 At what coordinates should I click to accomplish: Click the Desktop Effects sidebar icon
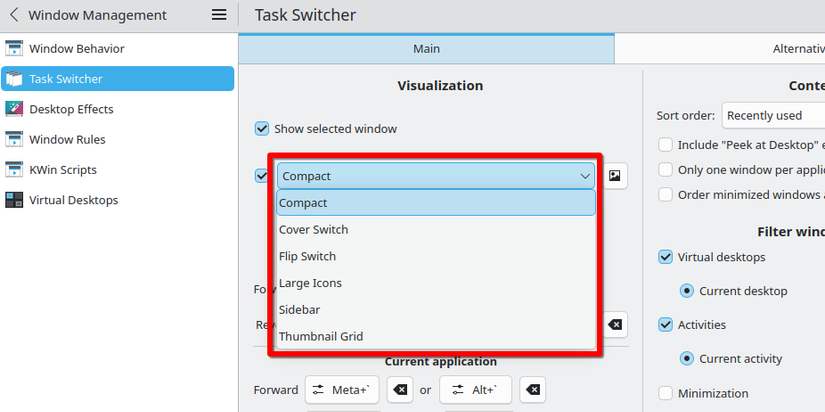coord(14,109)
